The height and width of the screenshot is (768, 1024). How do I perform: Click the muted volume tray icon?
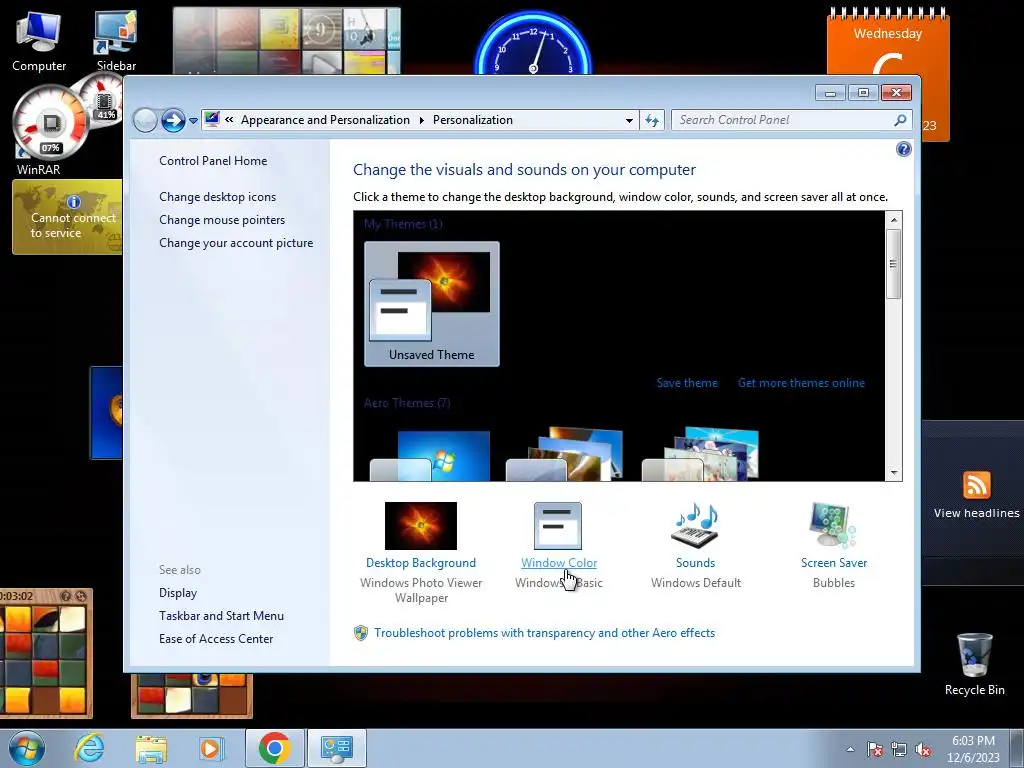(923, 749)
